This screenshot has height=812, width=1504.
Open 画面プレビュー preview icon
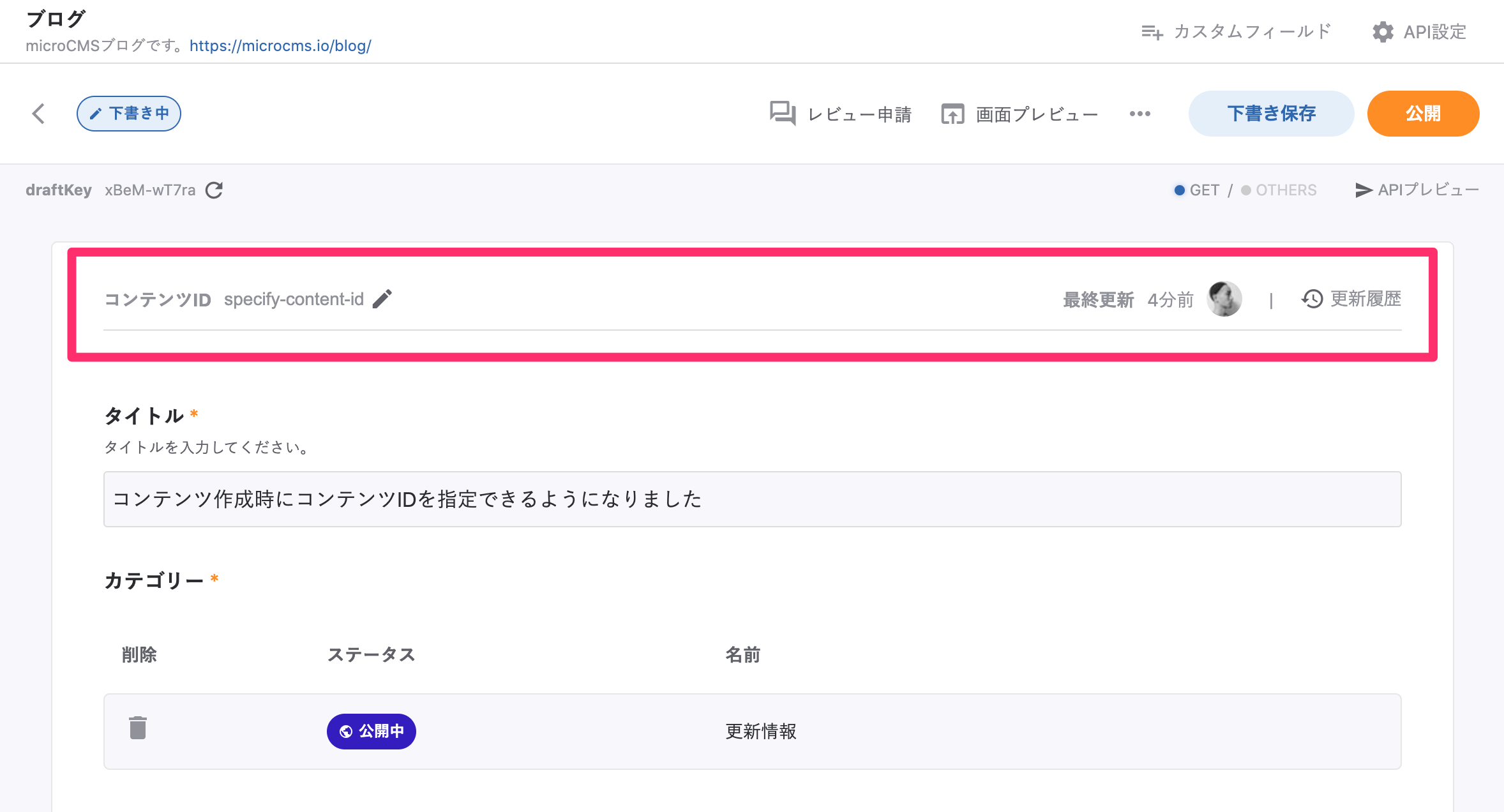click(952, 114)
